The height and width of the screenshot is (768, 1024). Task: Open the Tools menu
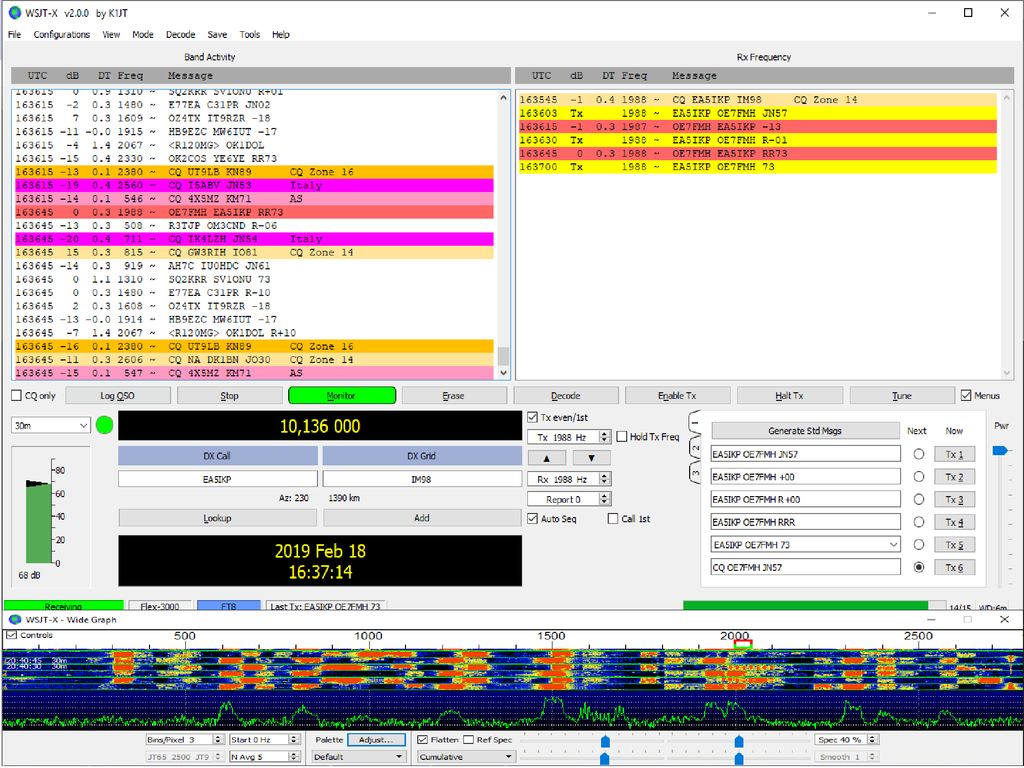tap(249, 35)
